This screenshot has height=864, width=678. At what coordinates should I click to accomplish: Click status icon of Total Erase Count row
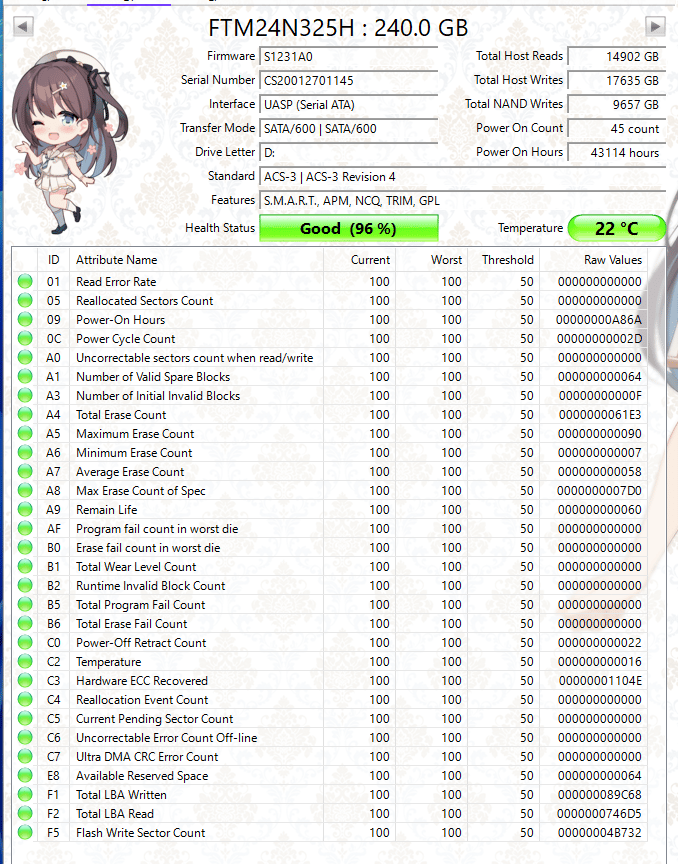(25, 414)
